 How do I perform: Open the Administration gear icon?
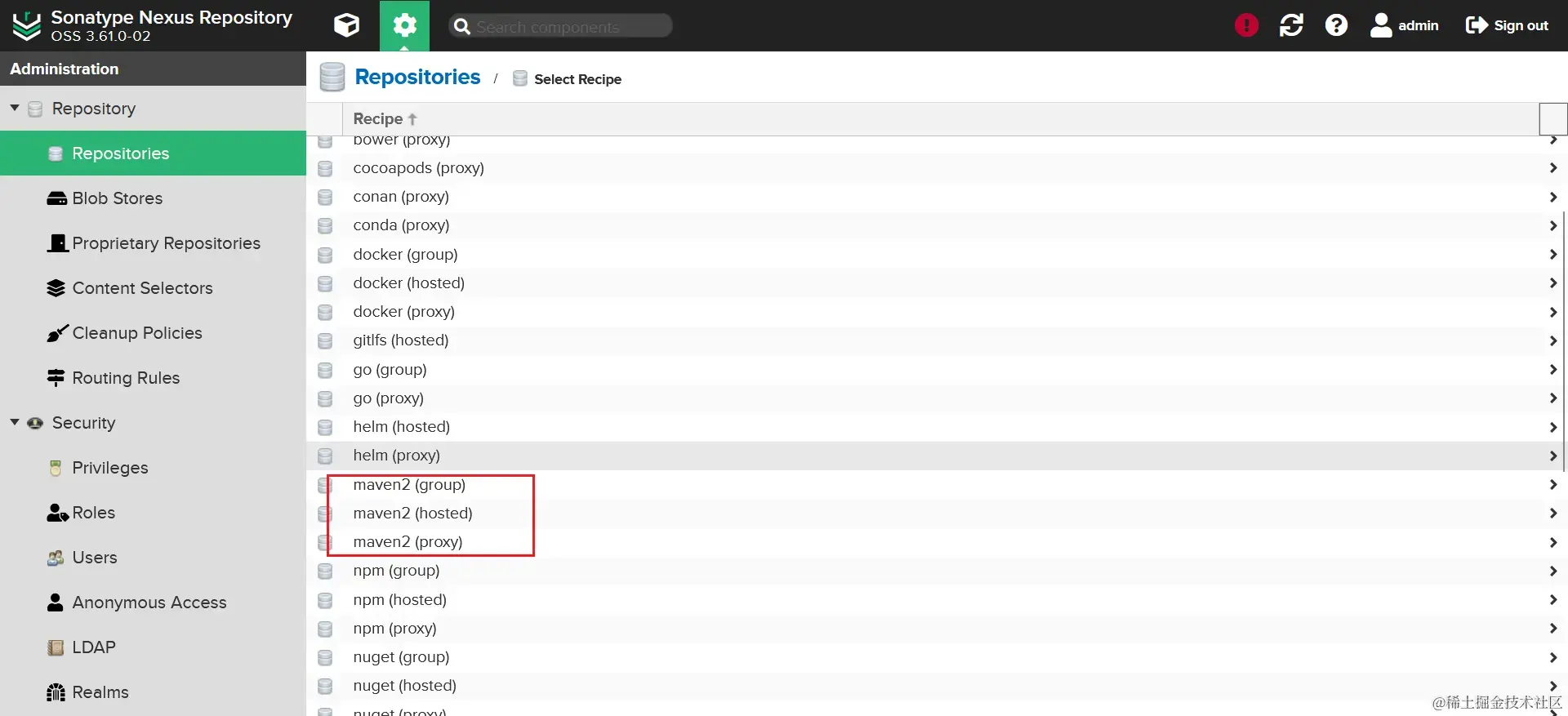pyautogui.click(x=404, y=25)
